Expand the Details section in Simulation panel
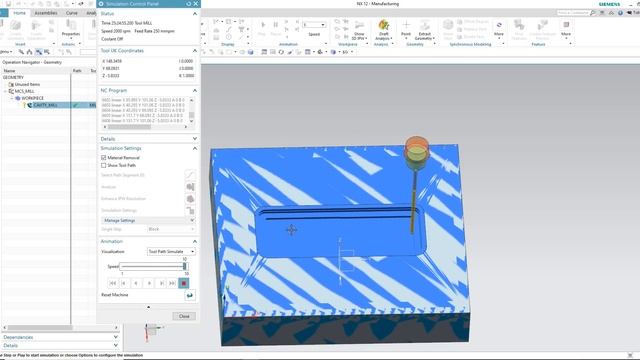This screenshot has width=640, height=360. coord(195,139)
